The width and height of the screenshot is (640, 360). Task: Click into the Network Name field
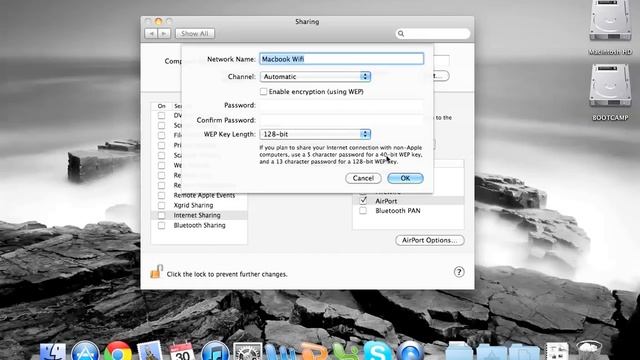click(x=342, y=59)
